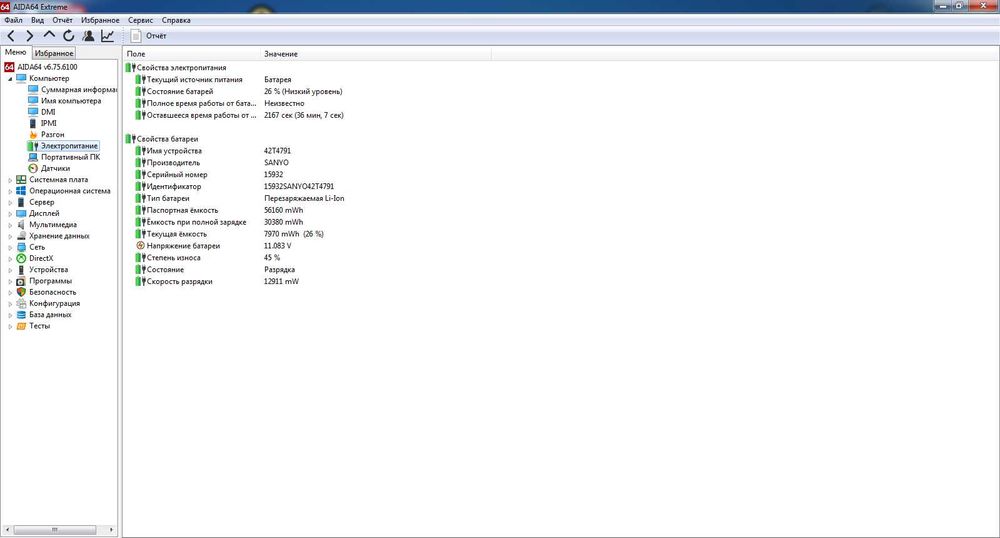Click the База данных icon in the tree
The image size is (1000, 538).
pos(21,315)
